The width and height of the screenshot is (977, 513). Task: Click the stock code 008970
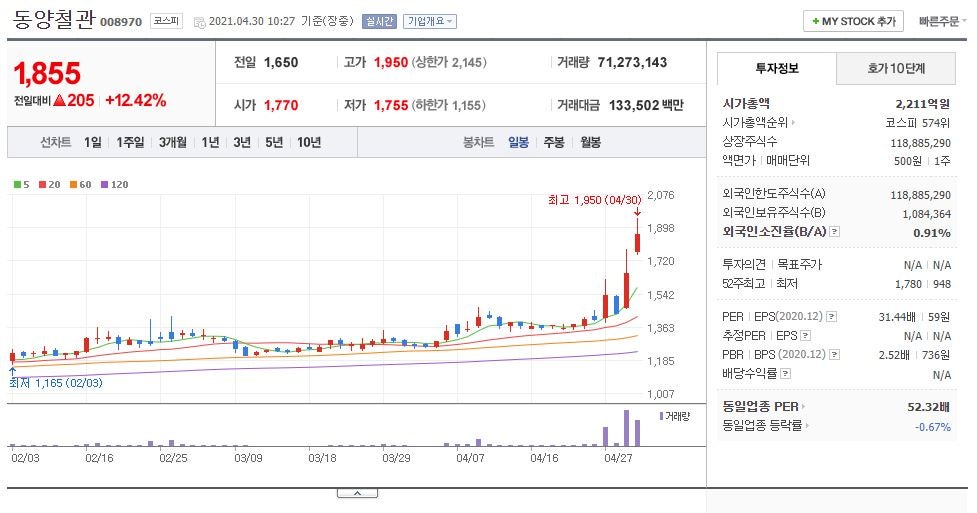121,22
